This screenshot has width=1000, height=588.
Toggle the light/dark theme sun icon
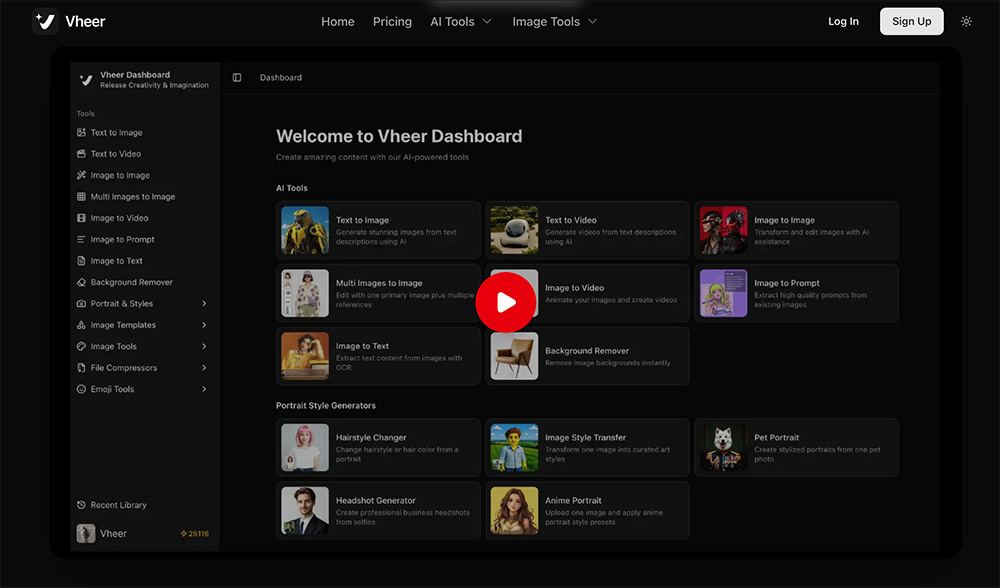[x=966, y=21]
